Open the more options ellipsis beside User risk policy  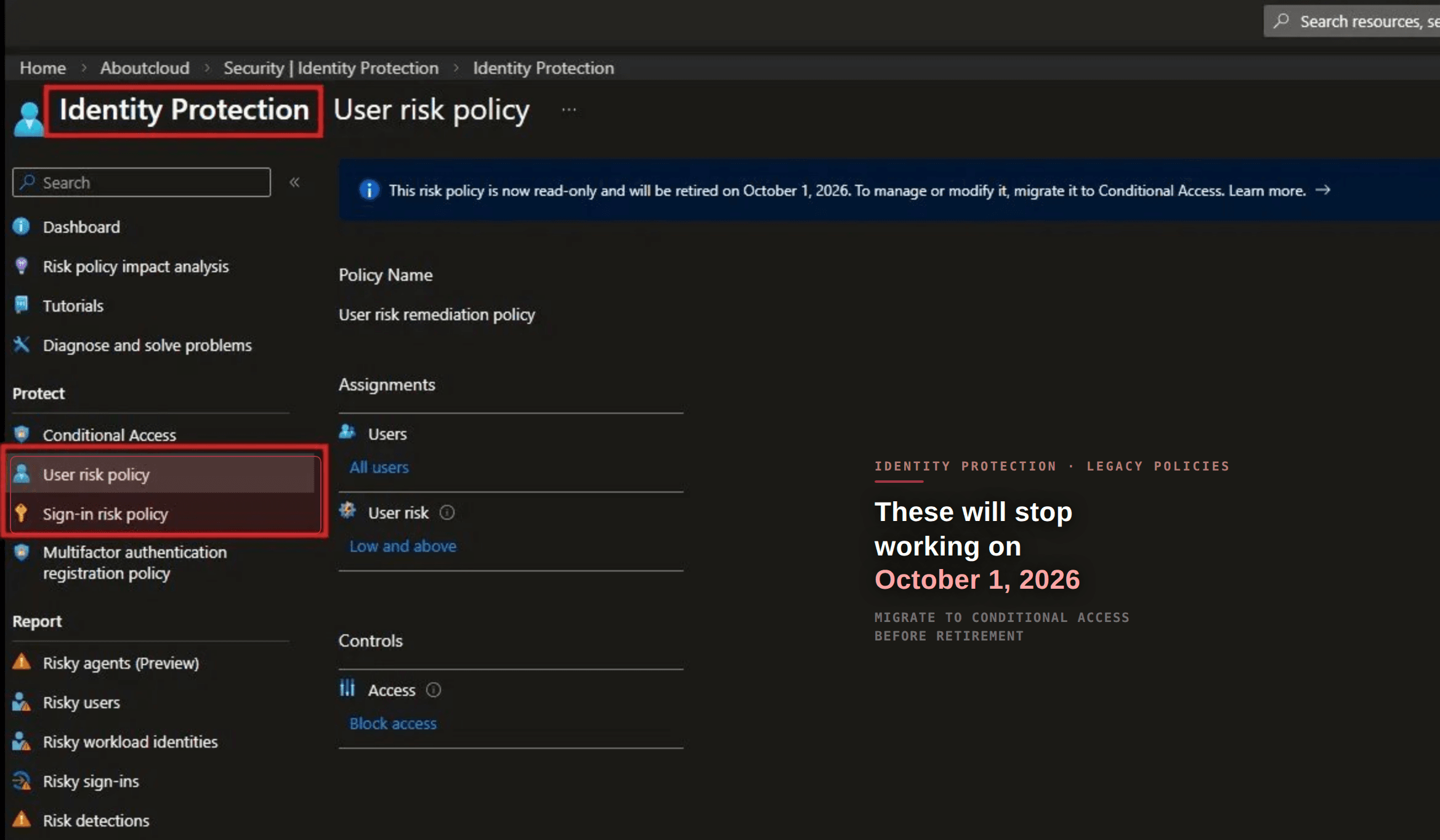pyautogui.click(x=569, y=110)
